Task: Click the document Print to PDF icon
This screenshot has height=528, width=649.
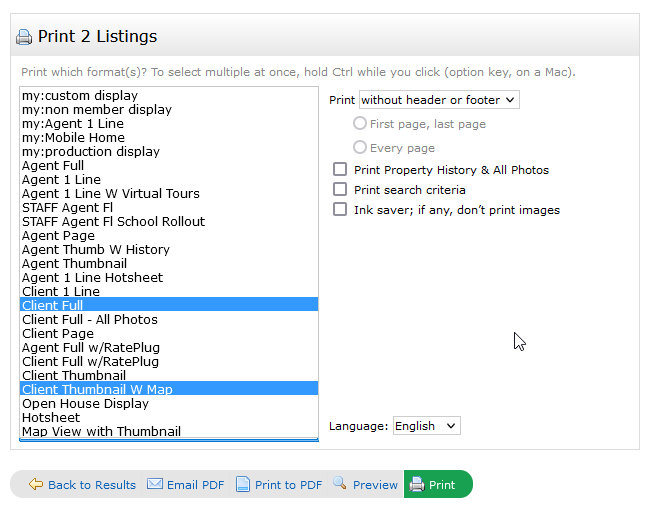Action: point(243,484)
